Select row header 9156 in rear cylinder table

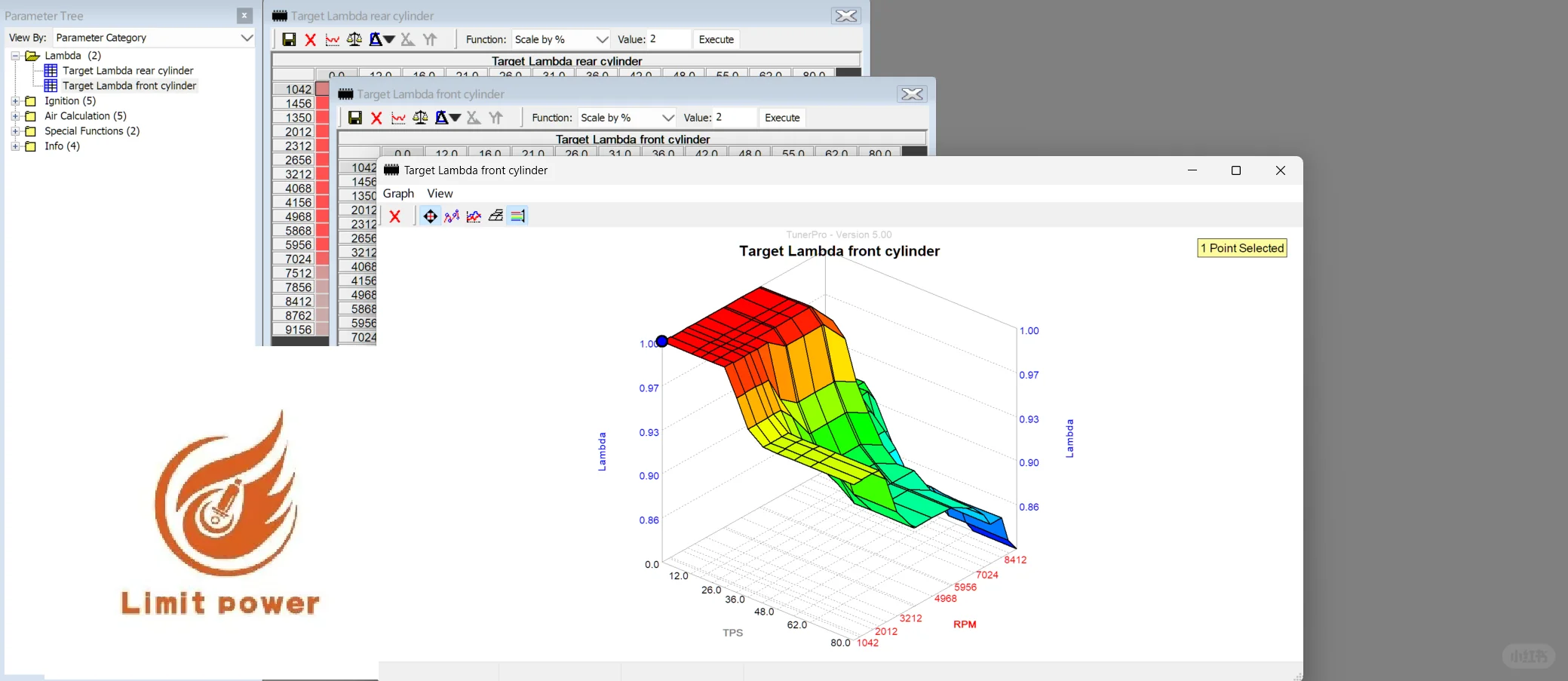pos(293,330)
